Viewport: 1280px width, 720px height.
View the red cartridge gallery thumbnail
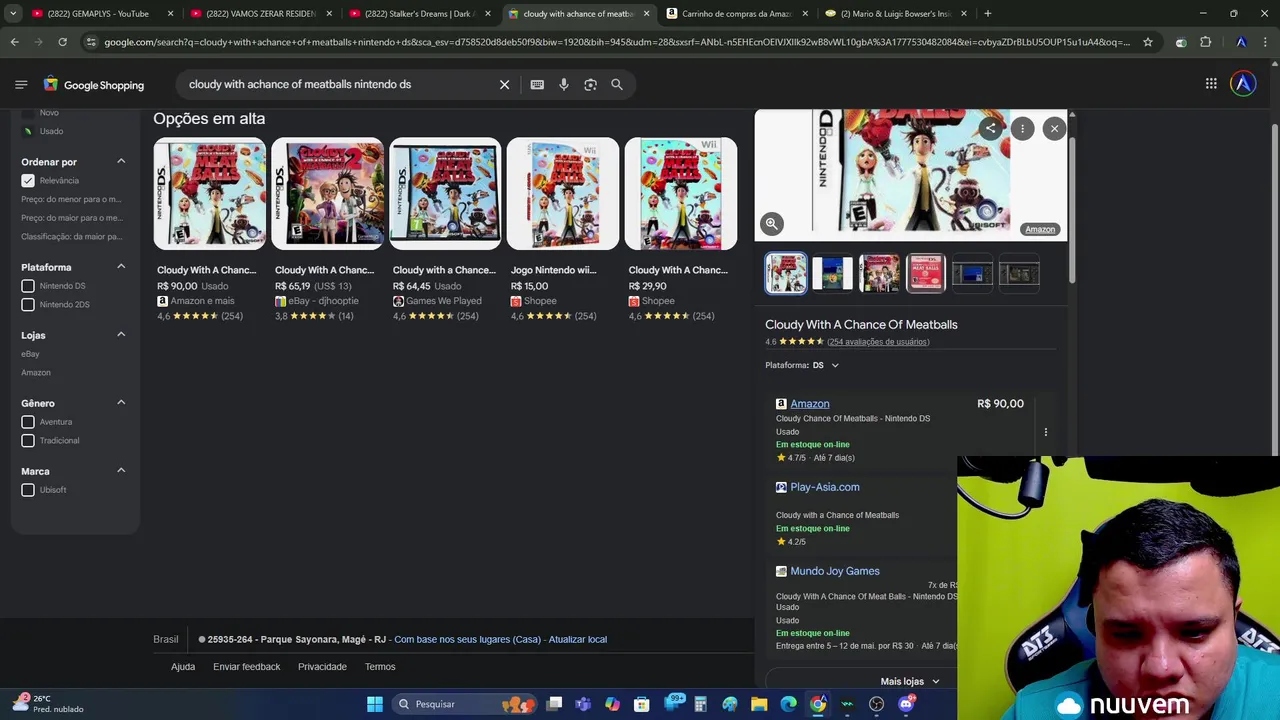click(x=926, y=273)
